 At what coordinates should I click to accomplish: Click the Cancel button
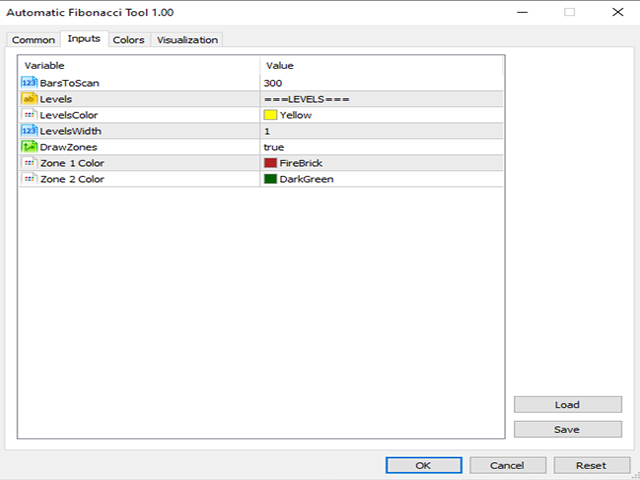pyautogui.click(x=507, y=465)
